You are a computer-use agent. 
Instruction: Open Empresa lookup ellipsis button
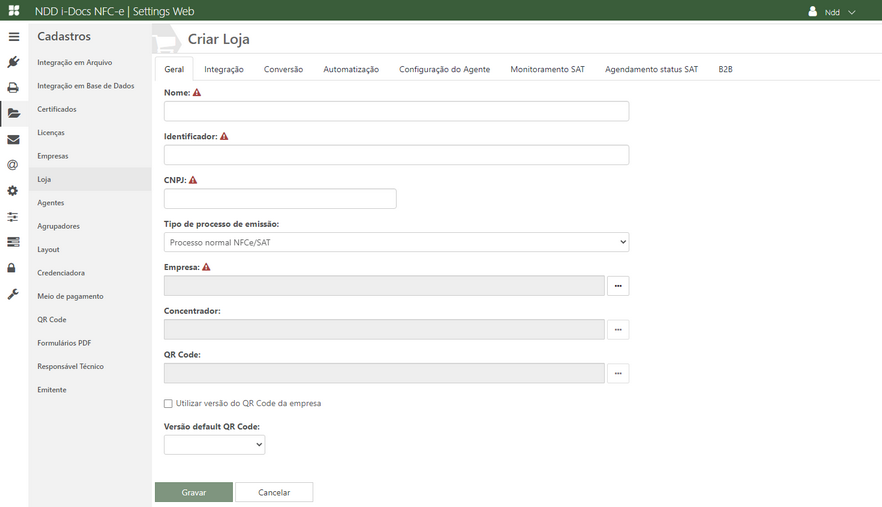617,286
